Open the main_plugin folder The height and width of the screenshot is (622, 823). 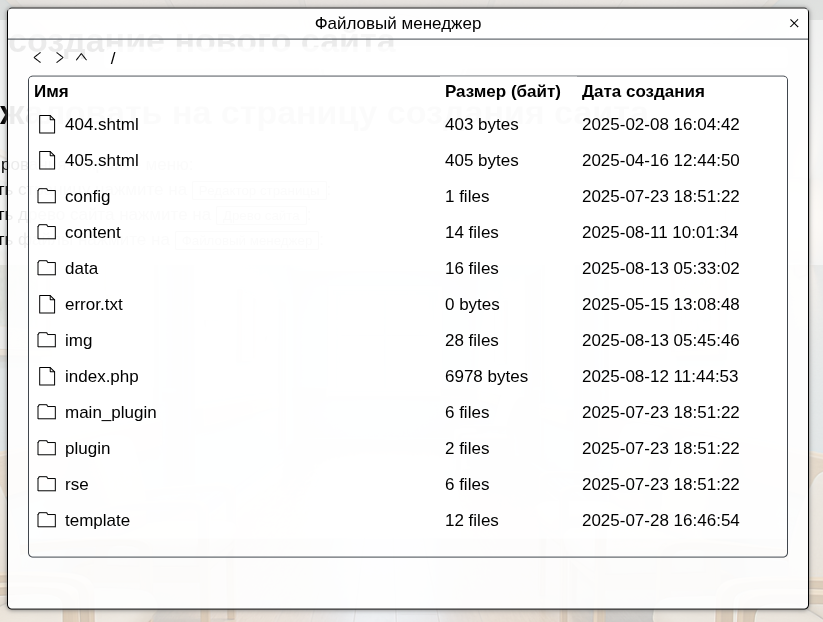[x=110, y=412]
